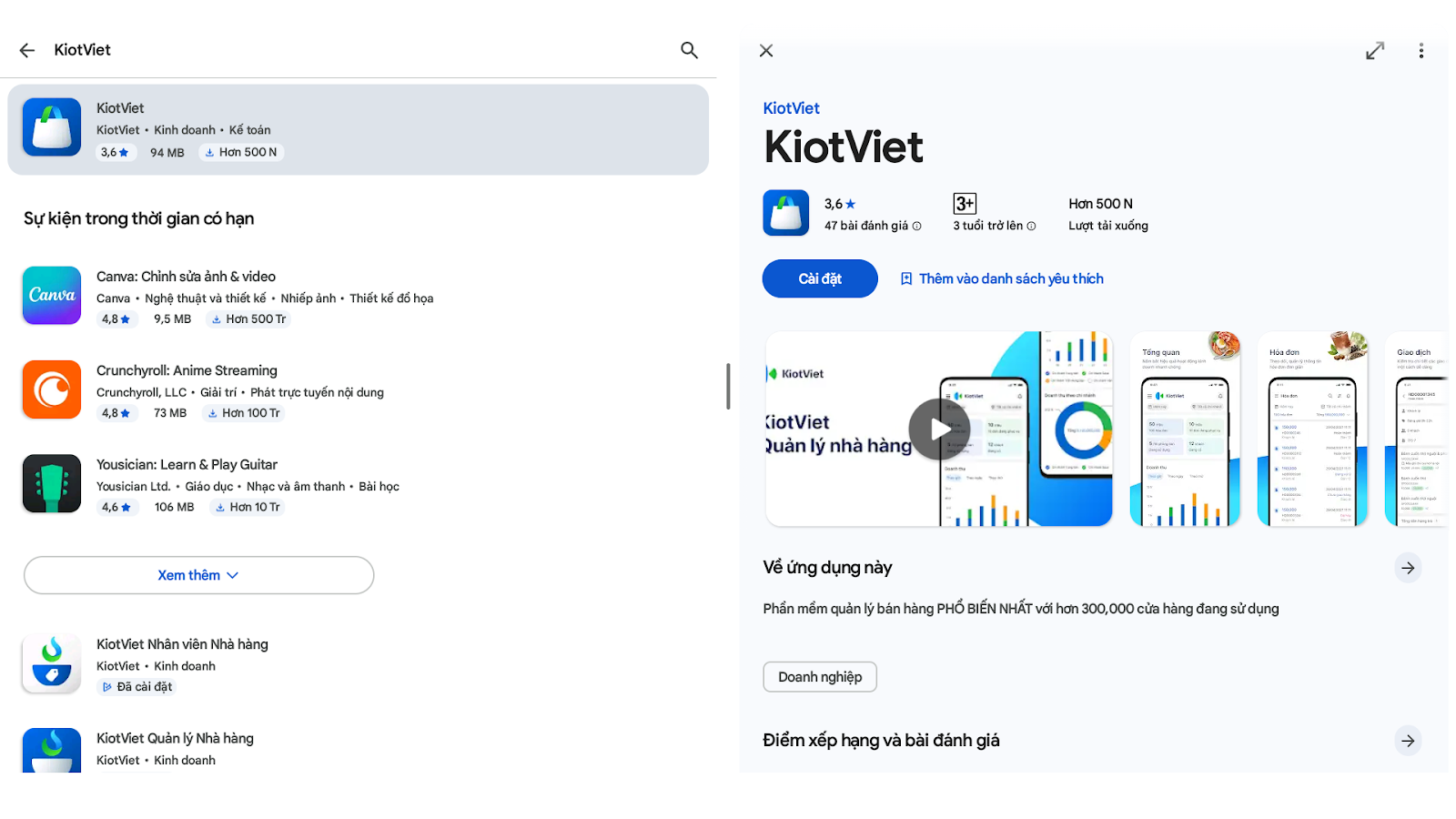
Task: Select KiotViet Nhân viên Nhà hàng title
Action: (182, 644)
